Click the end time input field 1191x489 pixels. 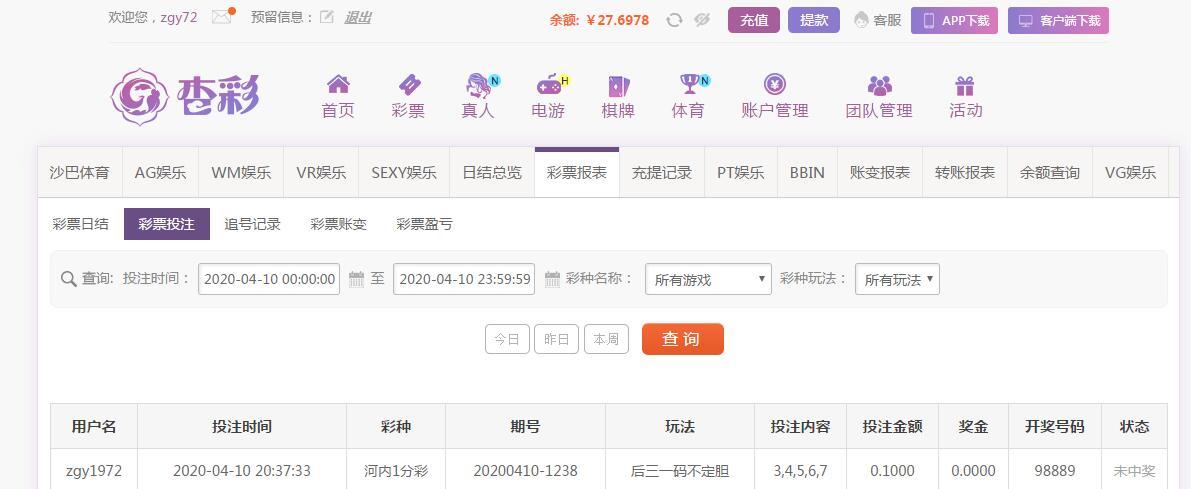[464, 280]
